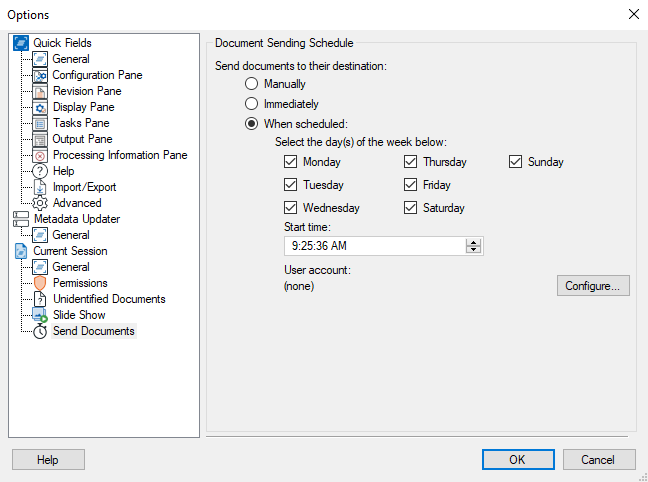648x482 pixels.
Task: Click the Revision Pane icon
Action: tap(40, 91)
